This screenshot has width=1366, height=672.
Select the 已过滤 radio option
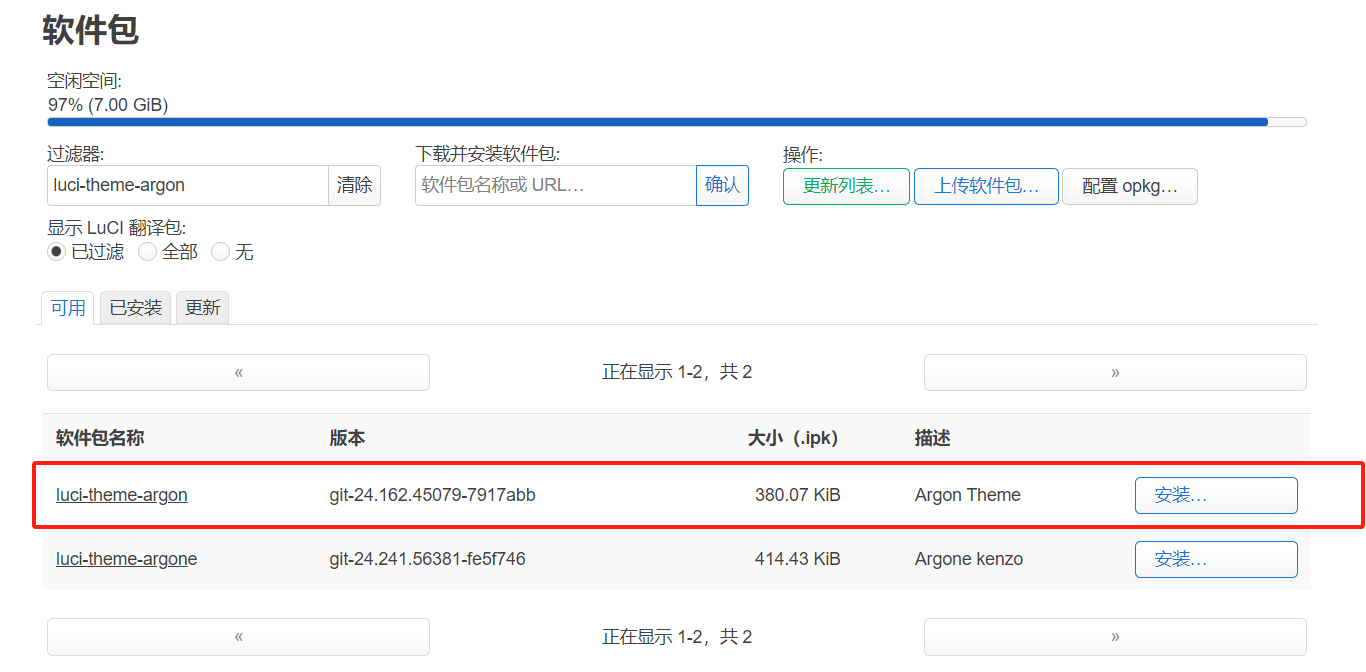pyautogui.click(x=57, y=252)
